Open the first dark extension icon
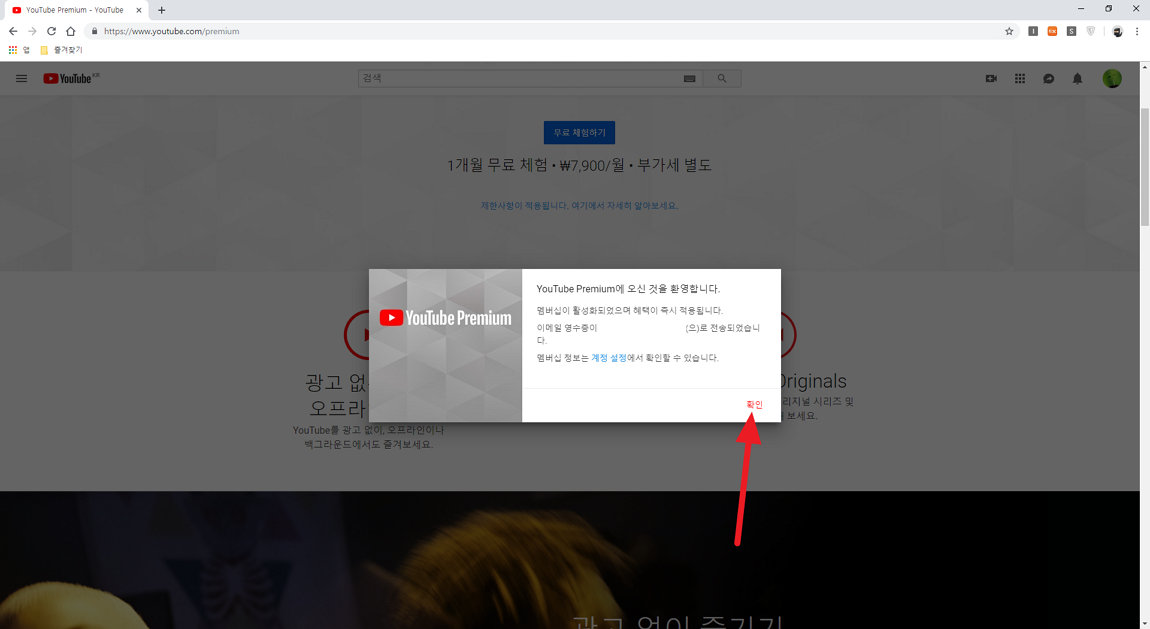1150x629 pixels. [x=1033, y=31]
